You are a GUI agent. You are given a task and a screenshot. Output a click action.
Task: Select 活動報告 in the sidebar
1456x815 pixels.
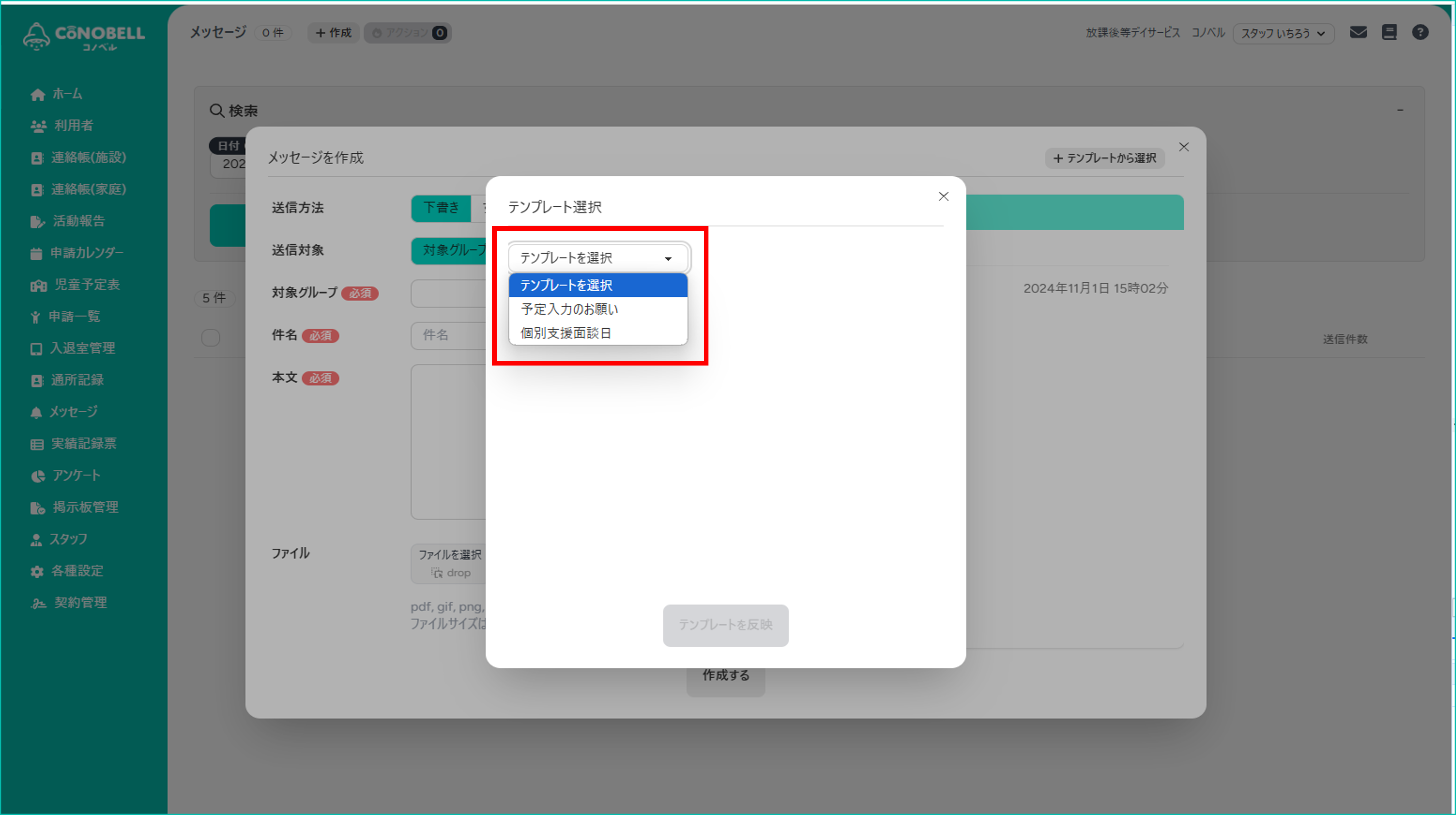pos(68,221)
